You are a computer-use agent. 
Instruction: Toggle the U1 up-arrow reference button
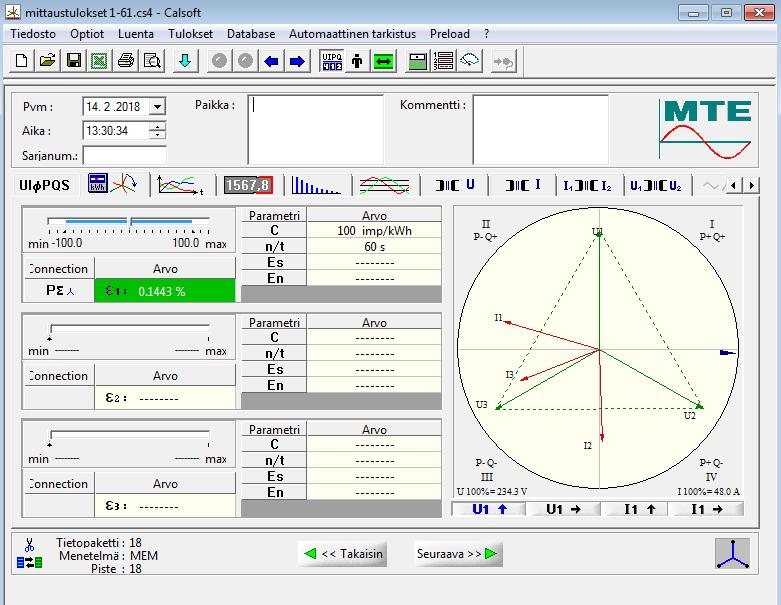click(x=489, y=509)
